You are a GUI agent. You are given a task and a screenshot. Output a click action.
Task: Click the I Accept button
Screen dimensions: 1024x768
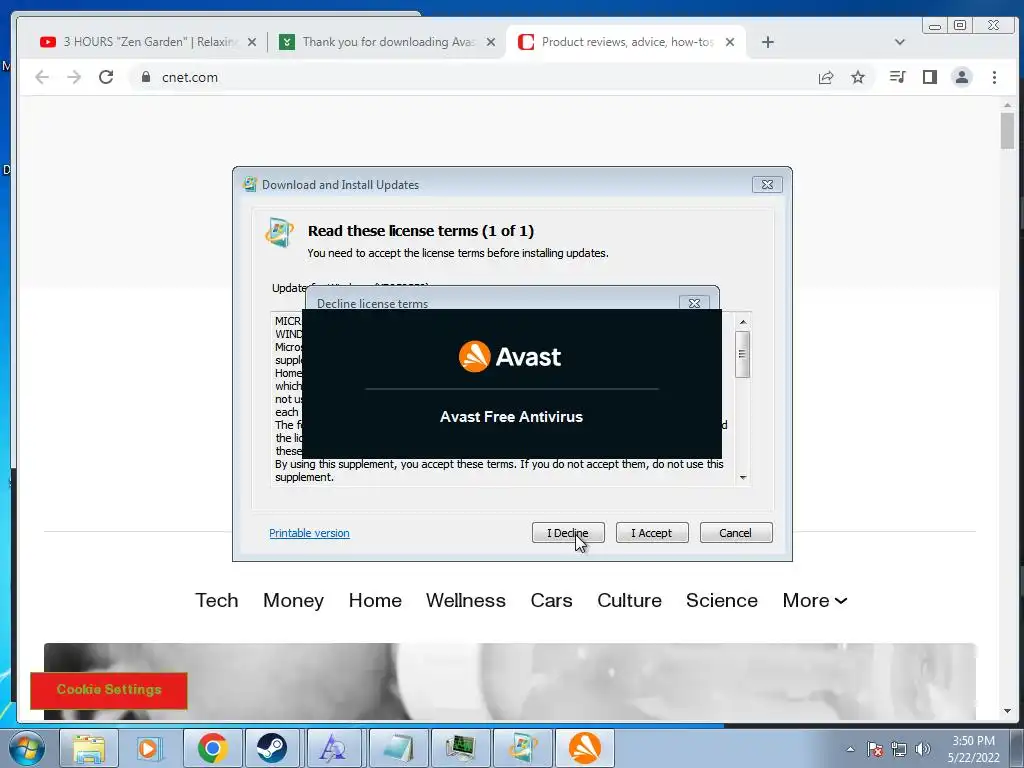tap(652, 533)
